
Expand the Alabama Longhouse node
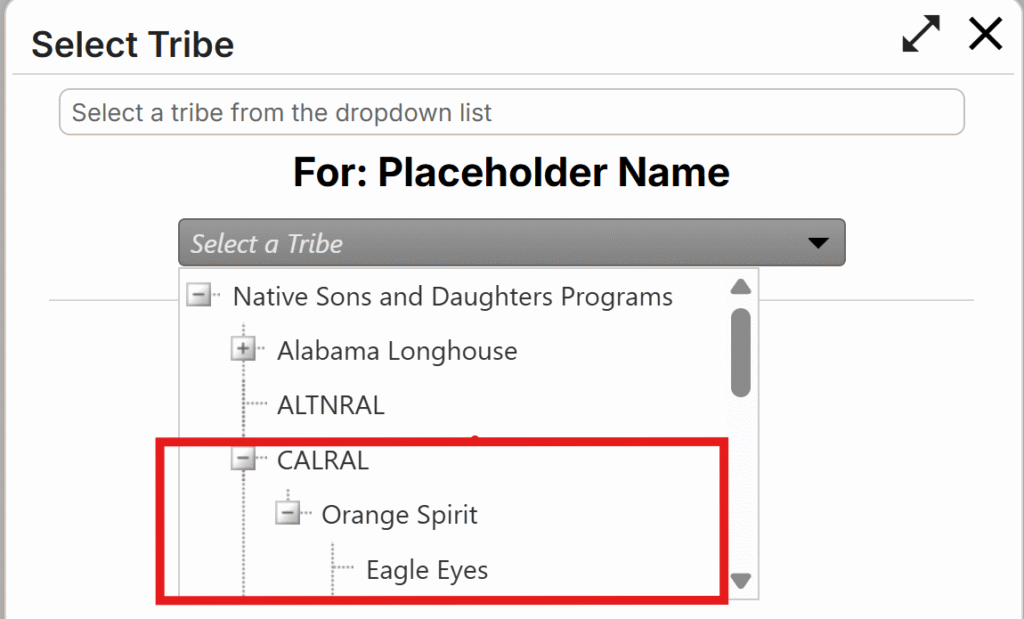243,350
